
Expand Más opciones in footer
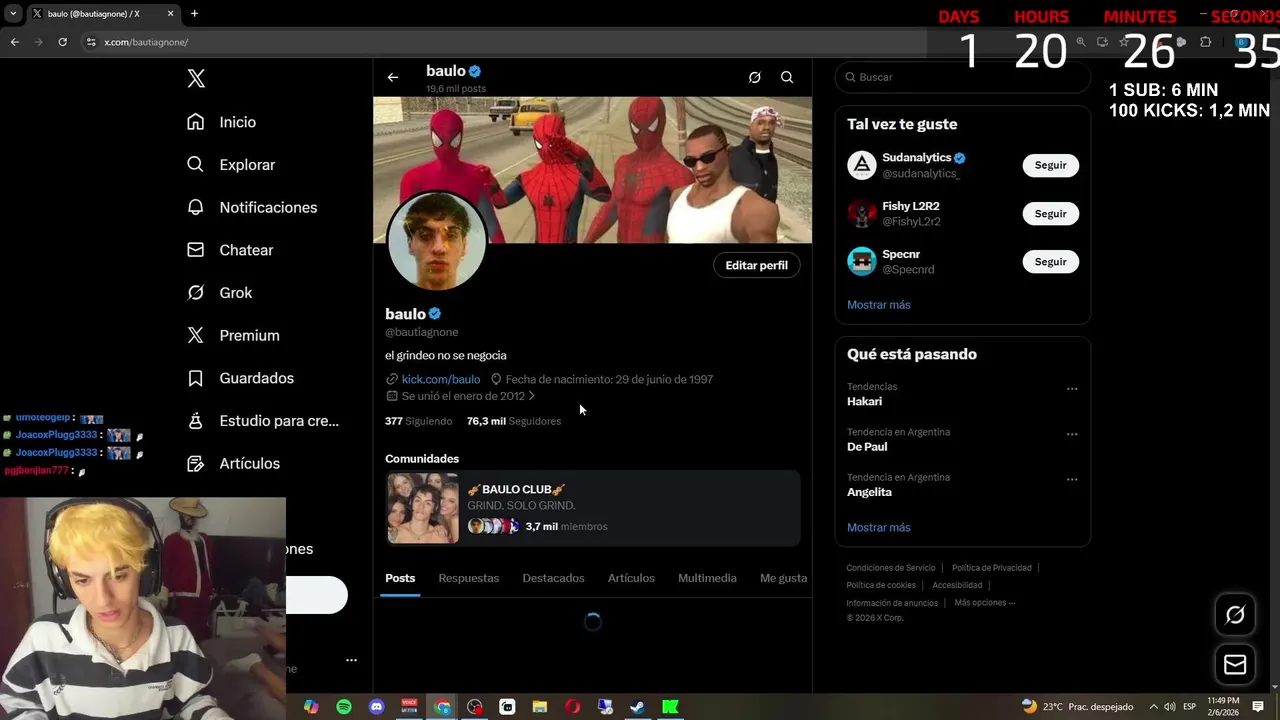pyautogui.click(x=984, y=603)
